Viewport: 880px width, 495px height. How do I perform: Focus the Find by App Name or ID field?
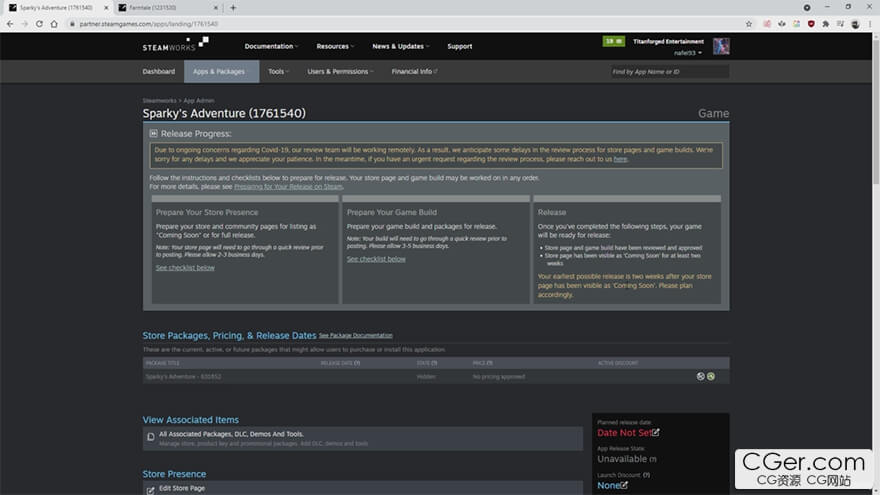point(669,71)
